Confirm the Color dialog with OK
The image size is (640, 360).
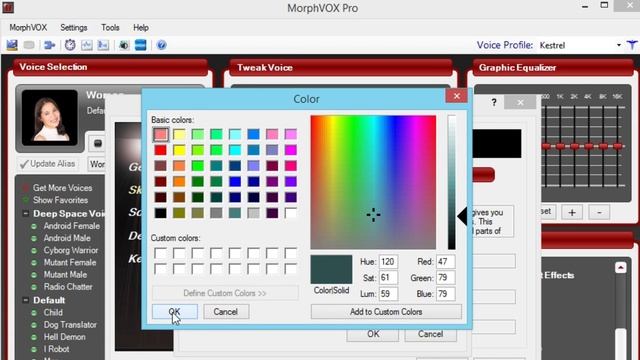[x=175, y=312]
